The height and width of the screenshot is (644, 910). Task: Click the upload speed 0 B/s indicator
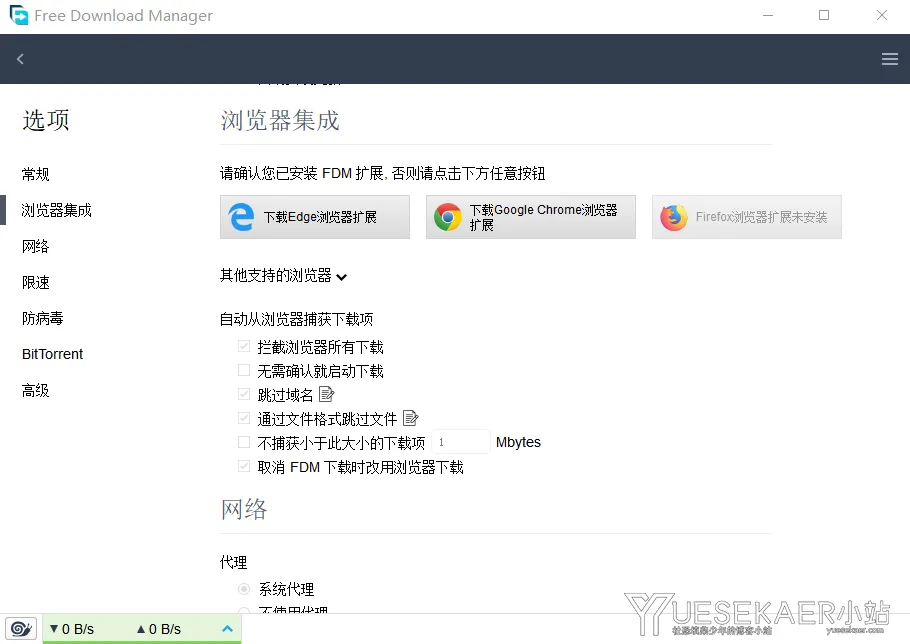click(159, 629)
